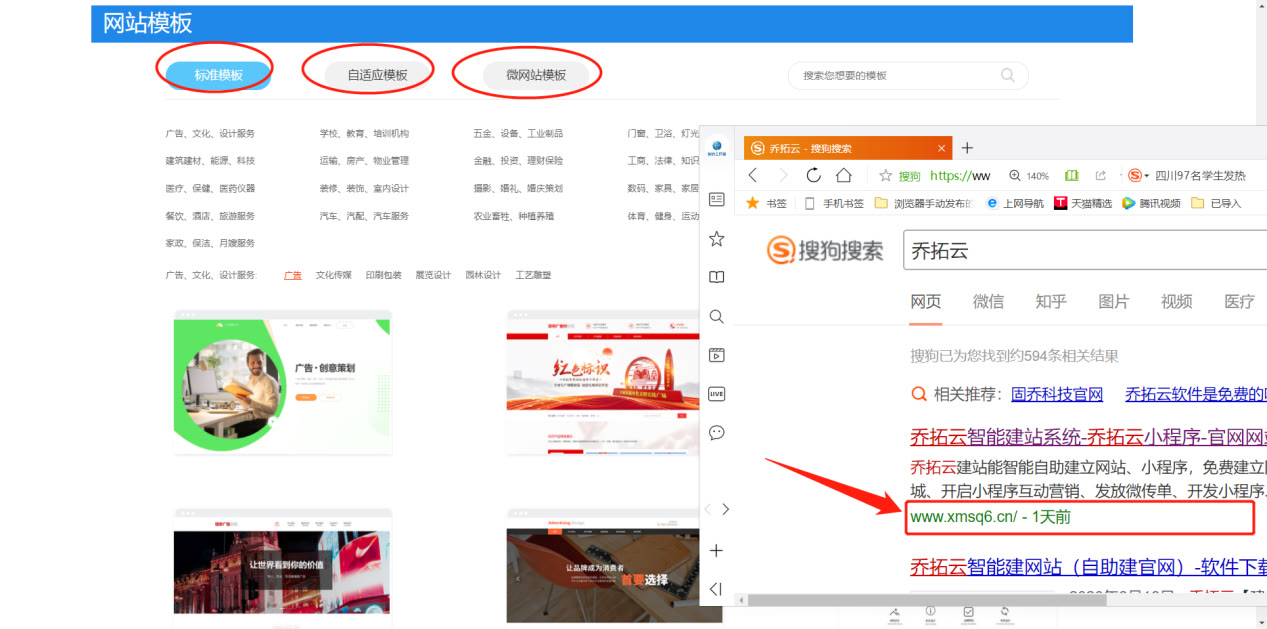Viewport: 1267px width, 629px height.
Task: Open the zoom level 140% dropdown
Action: (x=1030, y=175)
